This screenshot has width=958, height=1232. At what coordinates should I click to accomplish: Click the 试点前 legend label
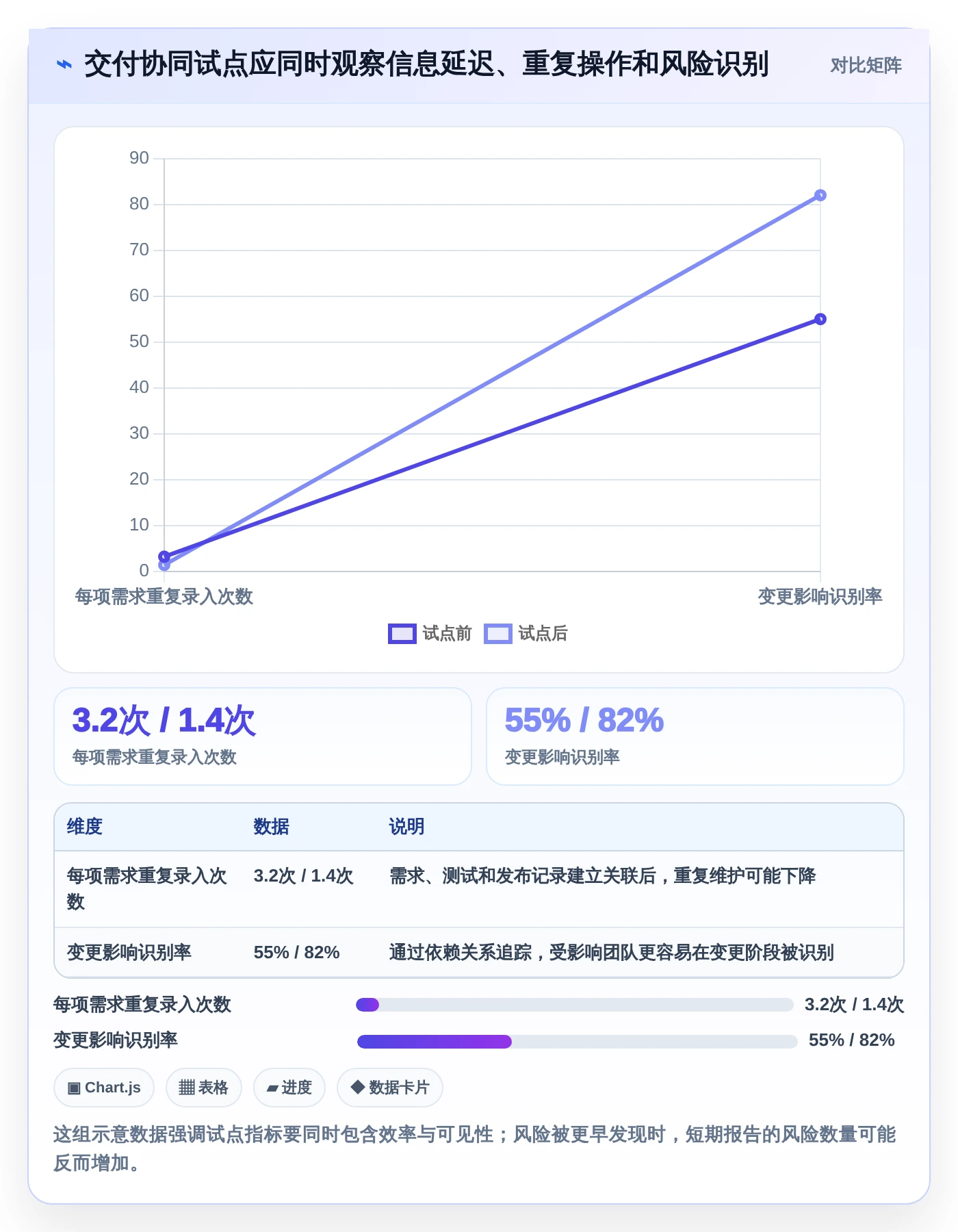coord(447,634)
